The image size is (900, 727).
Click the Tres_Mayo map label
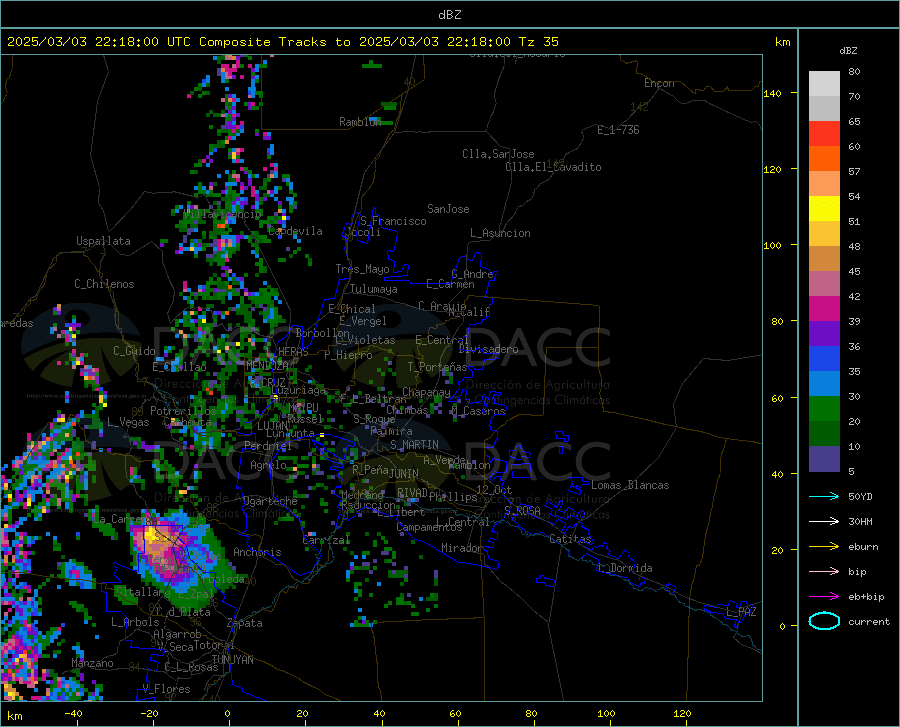tap(362, 269)
